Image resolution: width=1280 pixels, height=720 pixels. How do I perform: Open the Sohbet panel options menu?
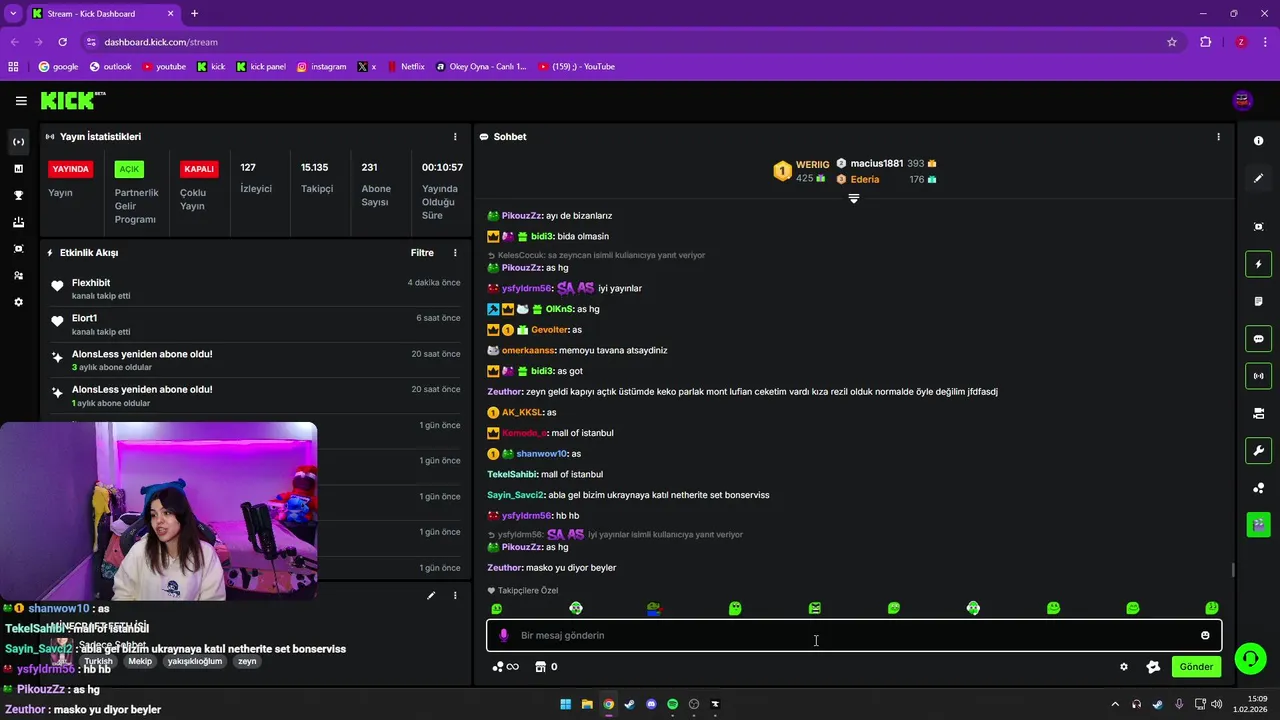tap(1218, 137)
